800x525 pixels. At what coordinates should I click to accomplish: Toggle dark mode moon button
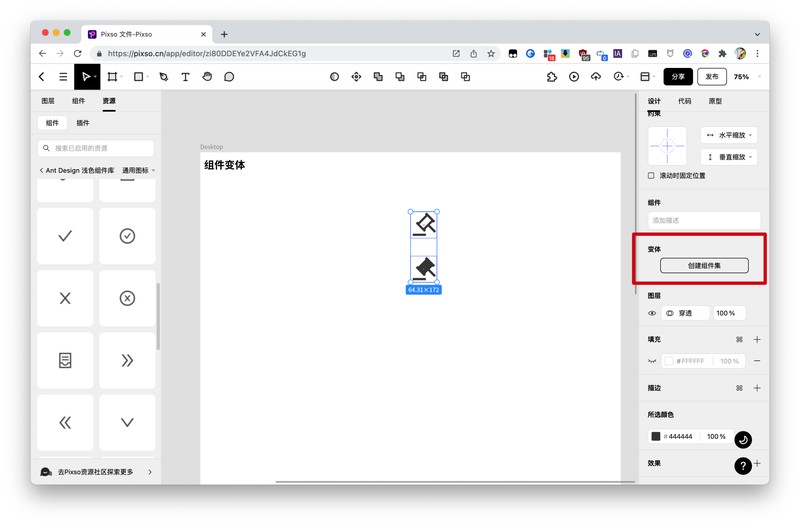click(743, 440)
